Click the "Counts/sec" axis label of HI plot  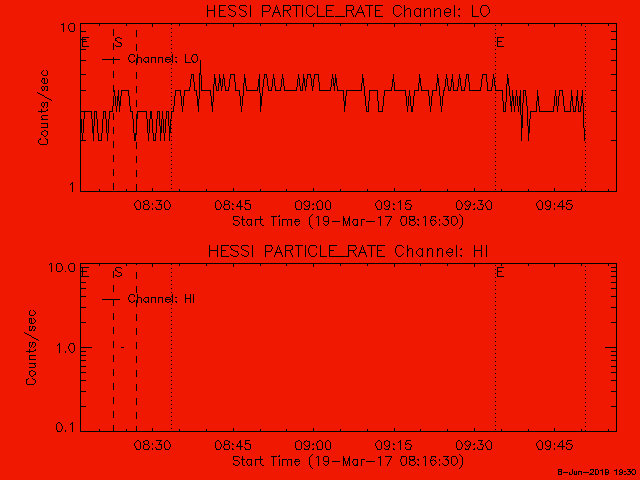(31, 347)
